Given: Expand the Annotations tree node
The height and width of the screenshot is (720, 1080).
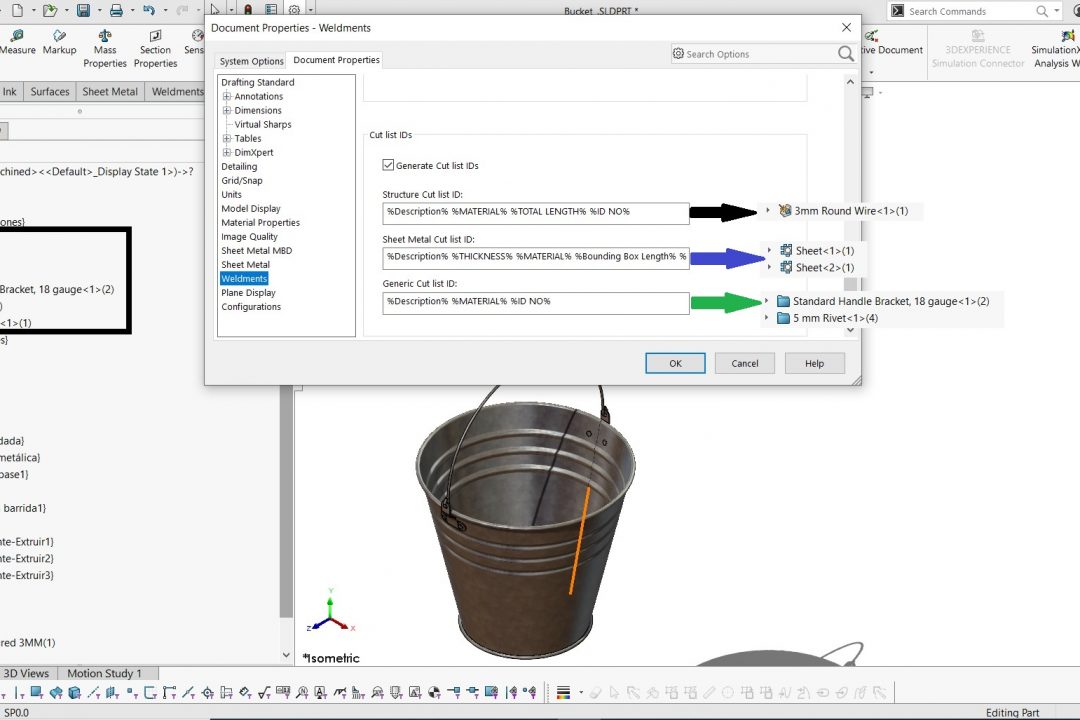Looking at the screenshot, I should (227, 96).
